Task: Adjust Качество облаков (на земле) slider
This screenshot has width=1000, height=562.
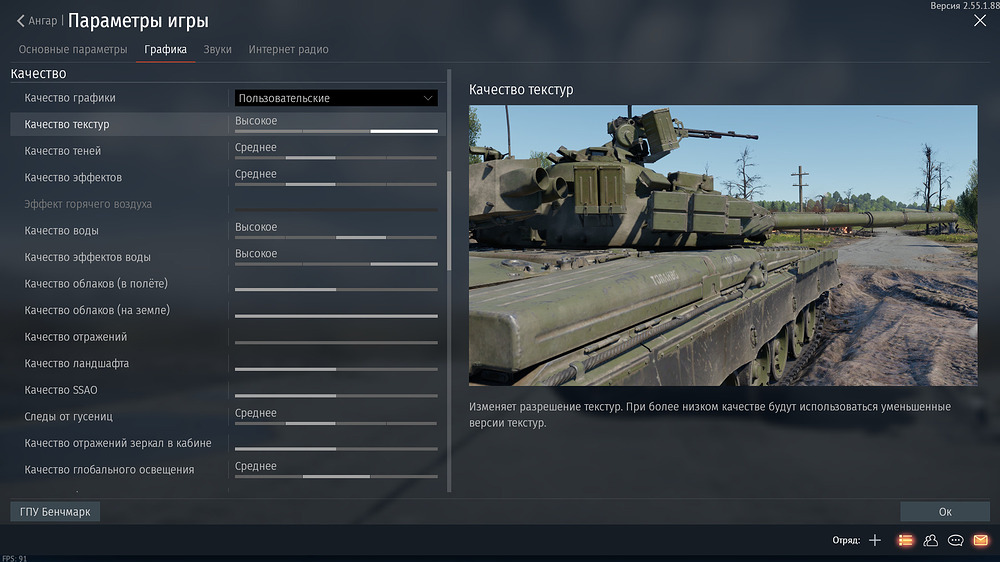Action: [x=336, y=316]
